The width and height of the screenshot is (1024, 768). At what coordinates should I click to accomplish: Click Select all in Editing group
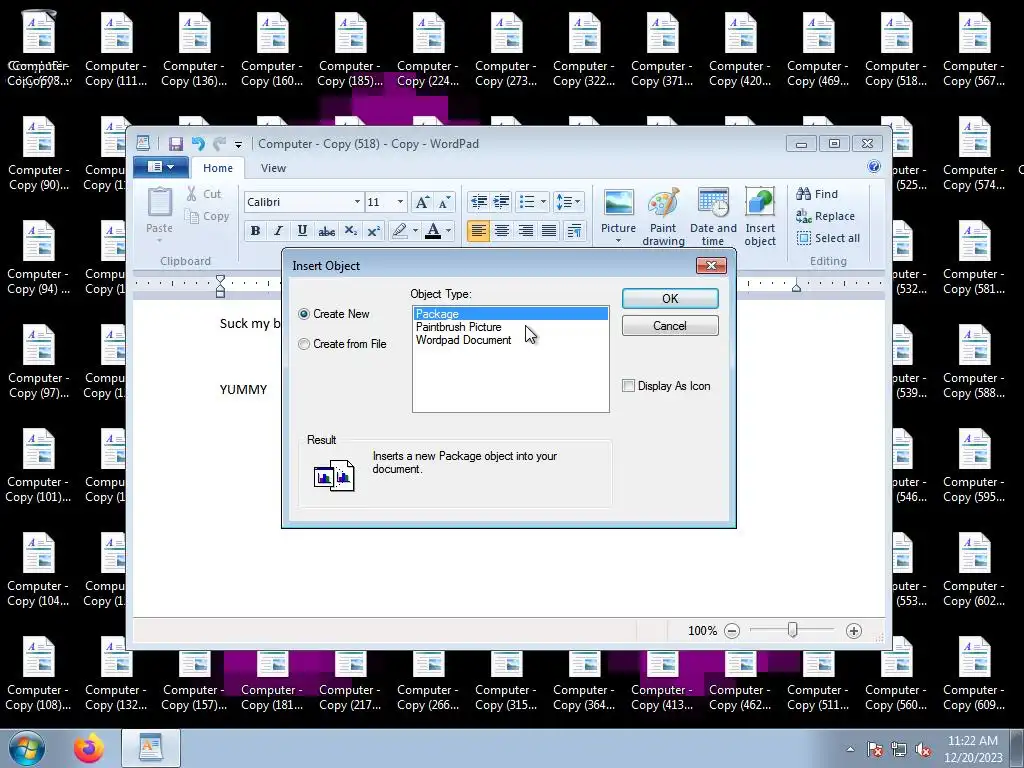click(828, 238)
